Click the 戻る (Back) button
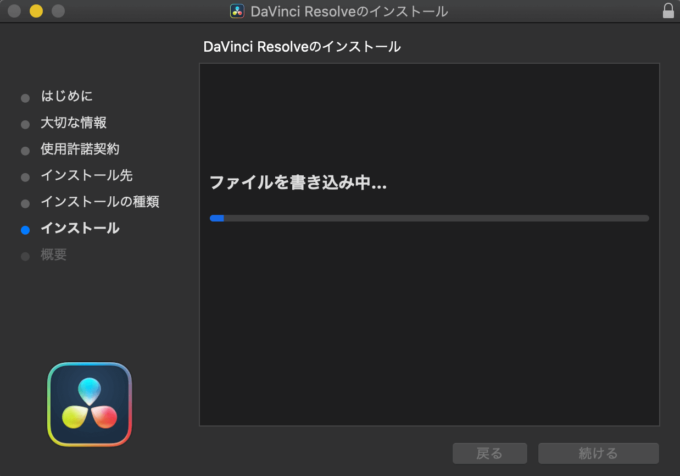The width and height of the screenshot is (680, 476). 490,453
